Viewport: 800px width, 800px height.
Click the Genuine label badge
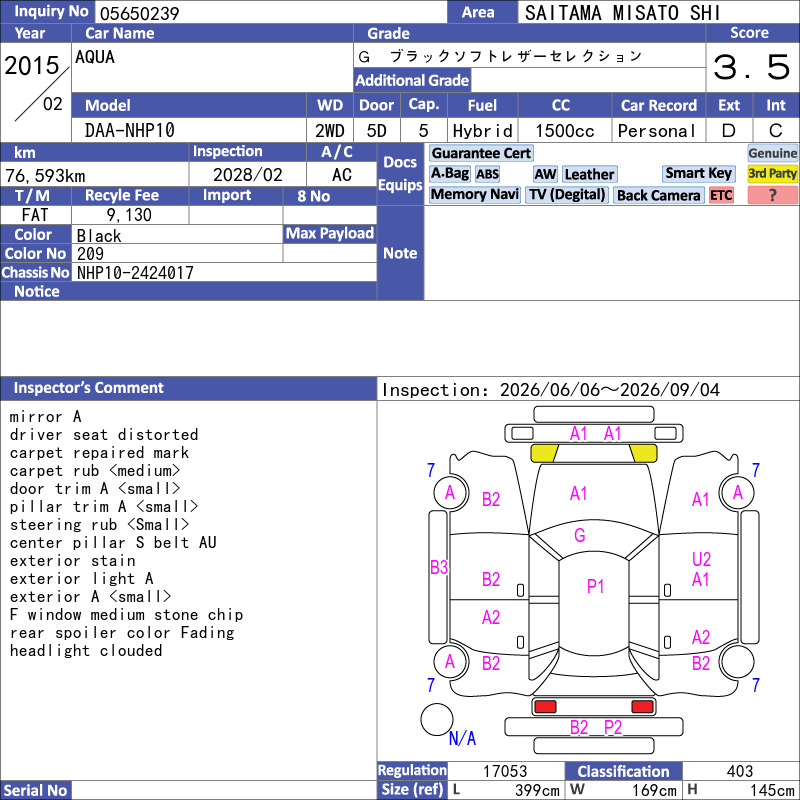(772, 153)
